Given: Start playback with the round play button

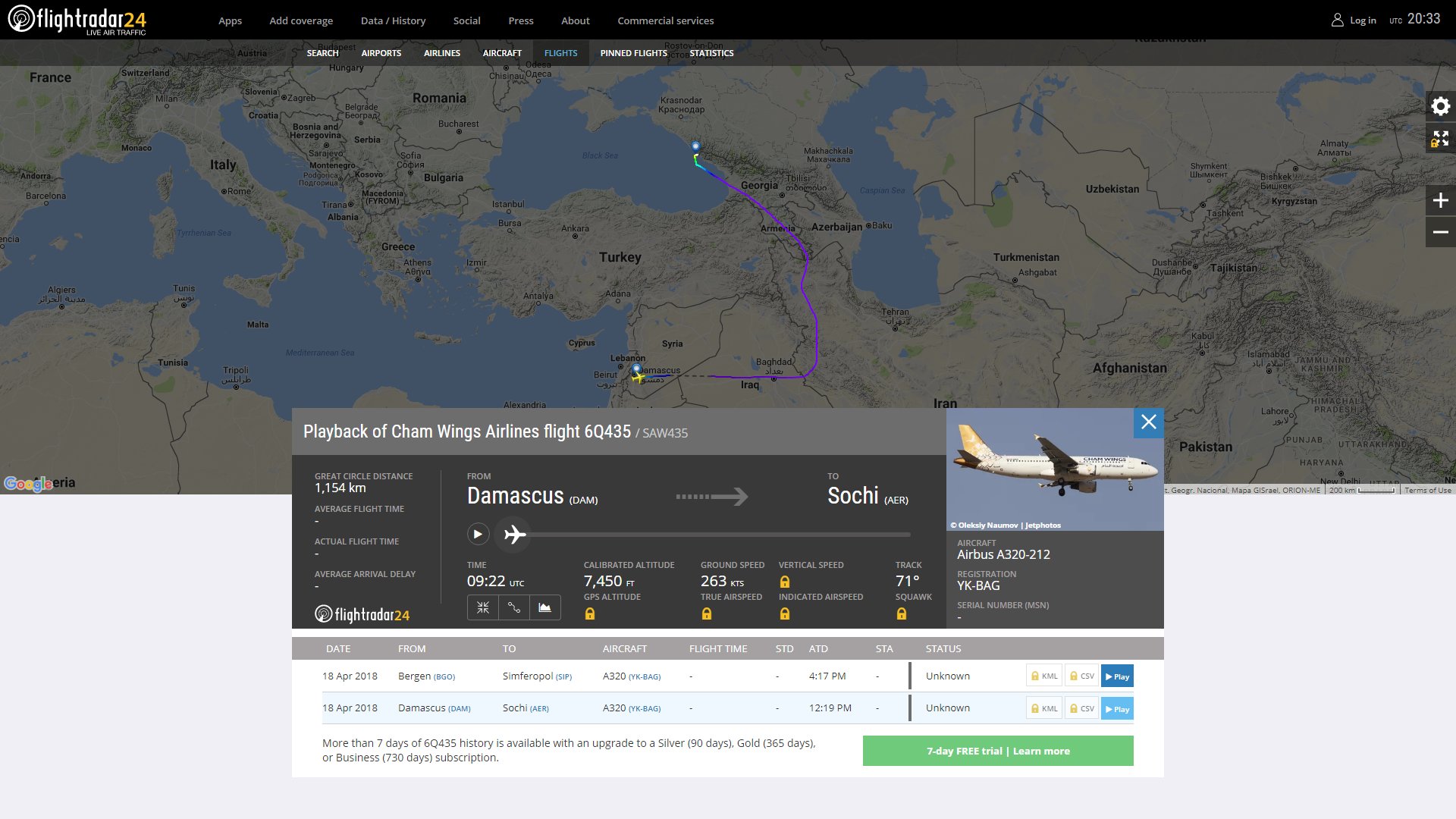Looking at the screenshot, I should tap(478, 534).
